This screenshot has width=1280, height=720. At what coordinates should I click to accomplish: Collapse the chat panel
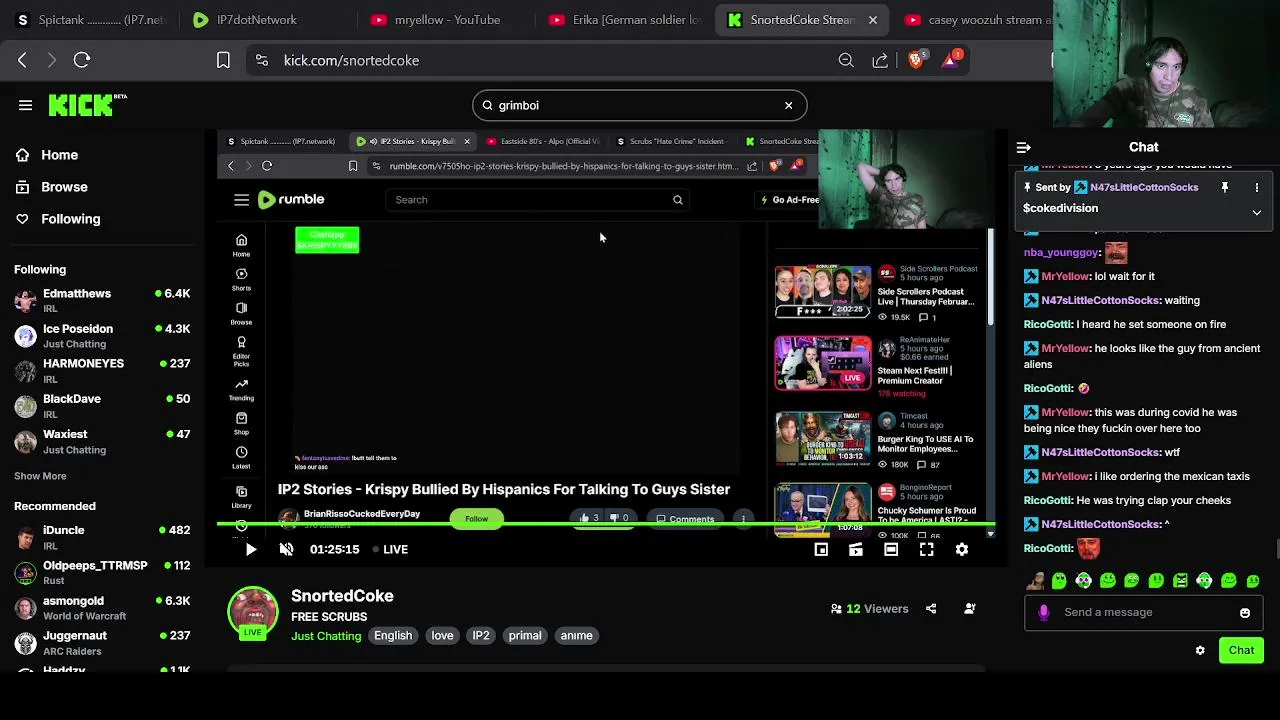[1024, 147]
